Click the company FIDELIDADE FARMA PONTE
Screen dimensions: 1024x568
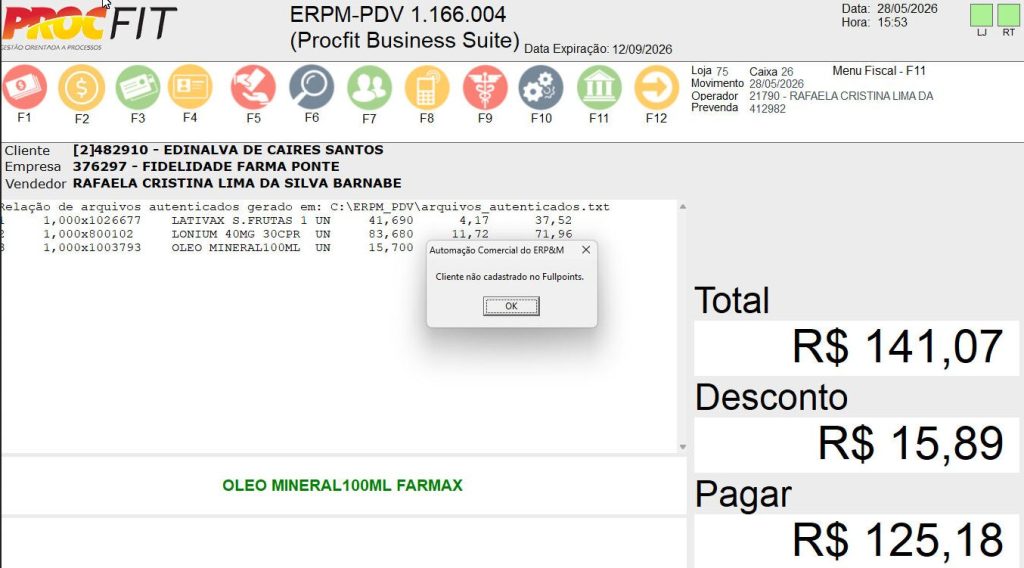(x=240, y=166)
